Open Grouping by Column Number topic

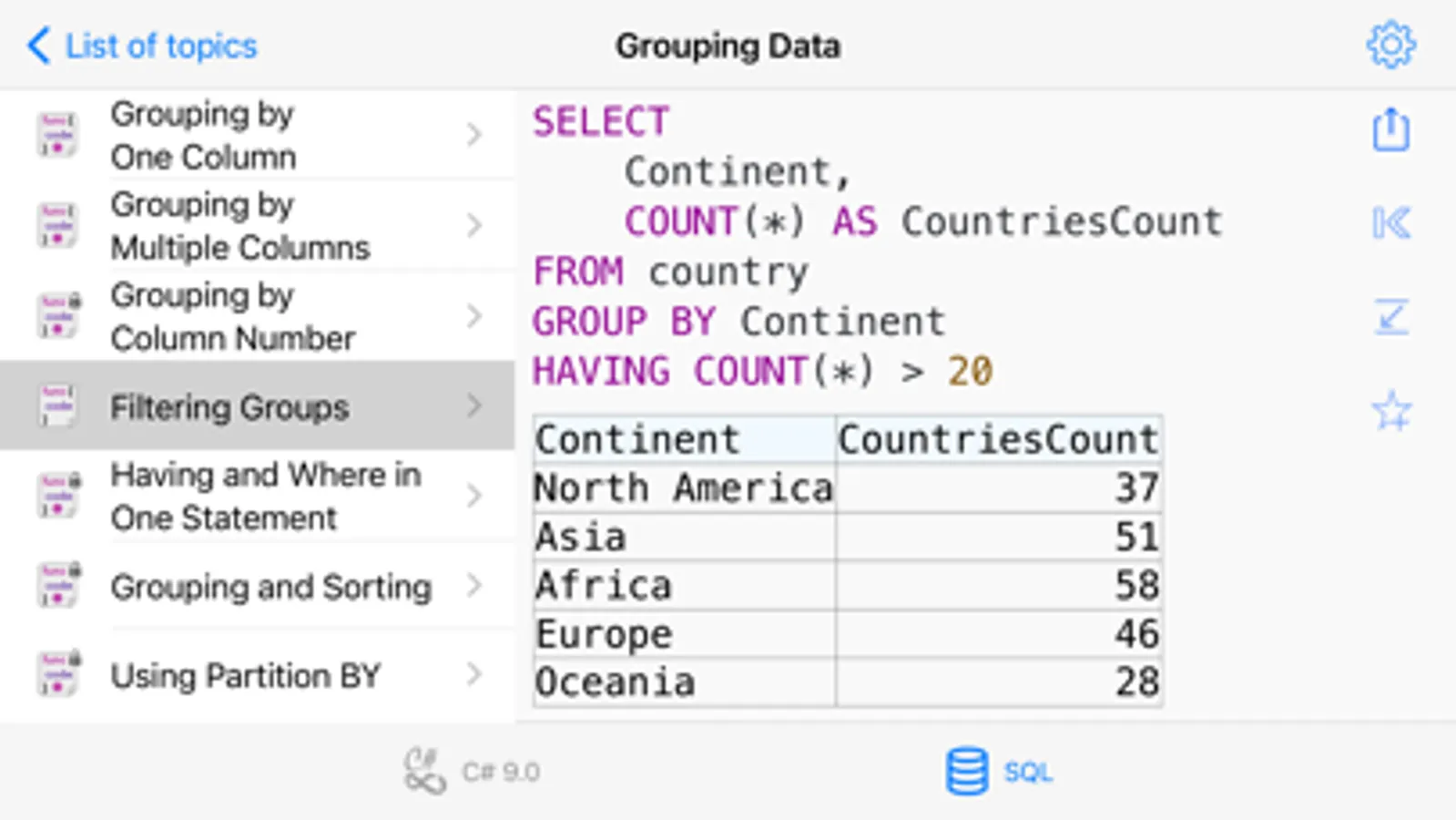(232, 316)
